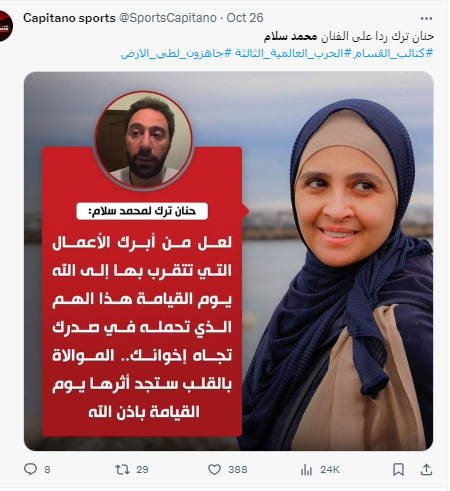The width and height of the screenshot is (450, 491).
Task: Open Capitano sports profile avatar
Action: tap(5, 26)
